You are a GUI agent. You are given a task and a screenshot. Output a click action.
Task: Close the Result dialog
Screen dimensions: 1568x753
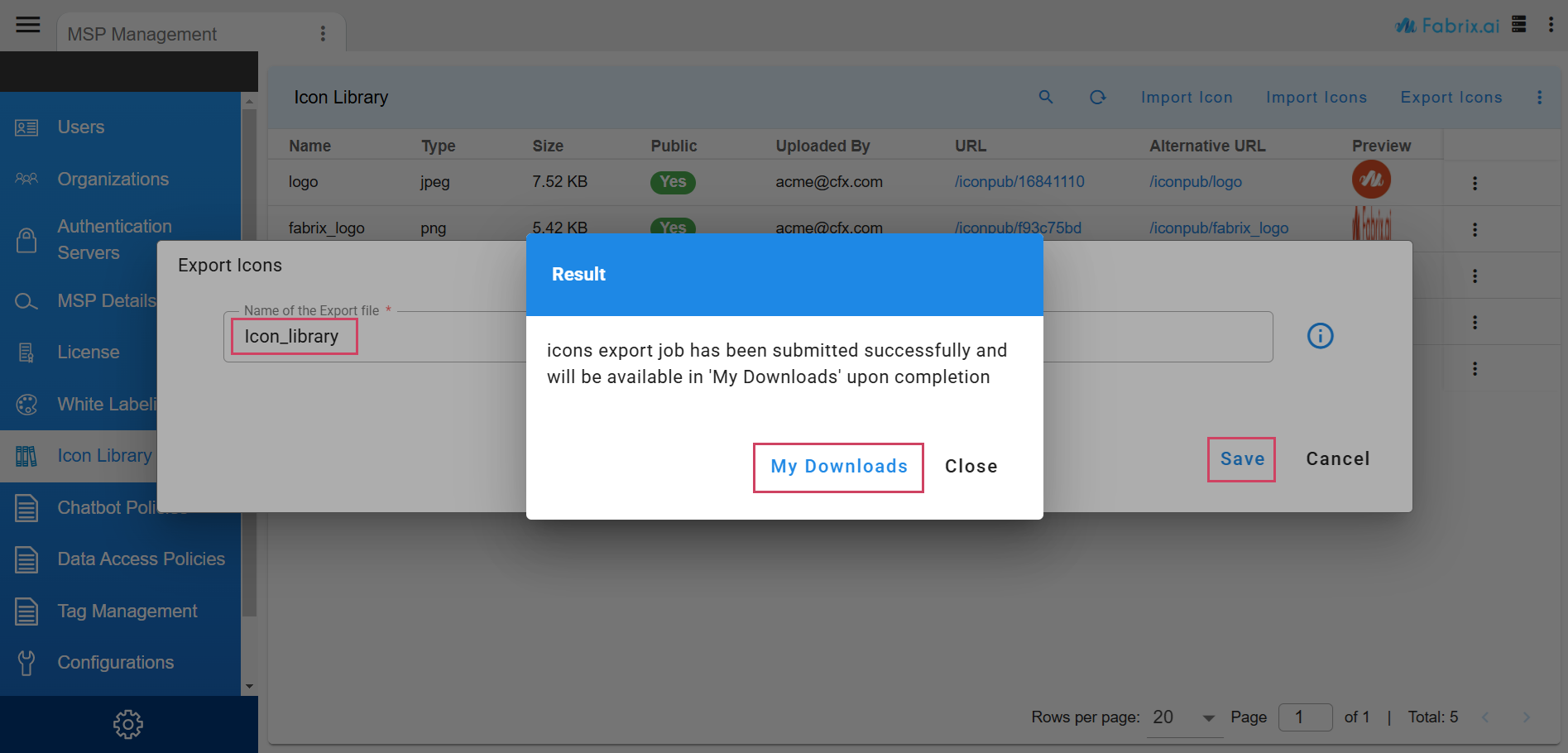click(971, 467)
